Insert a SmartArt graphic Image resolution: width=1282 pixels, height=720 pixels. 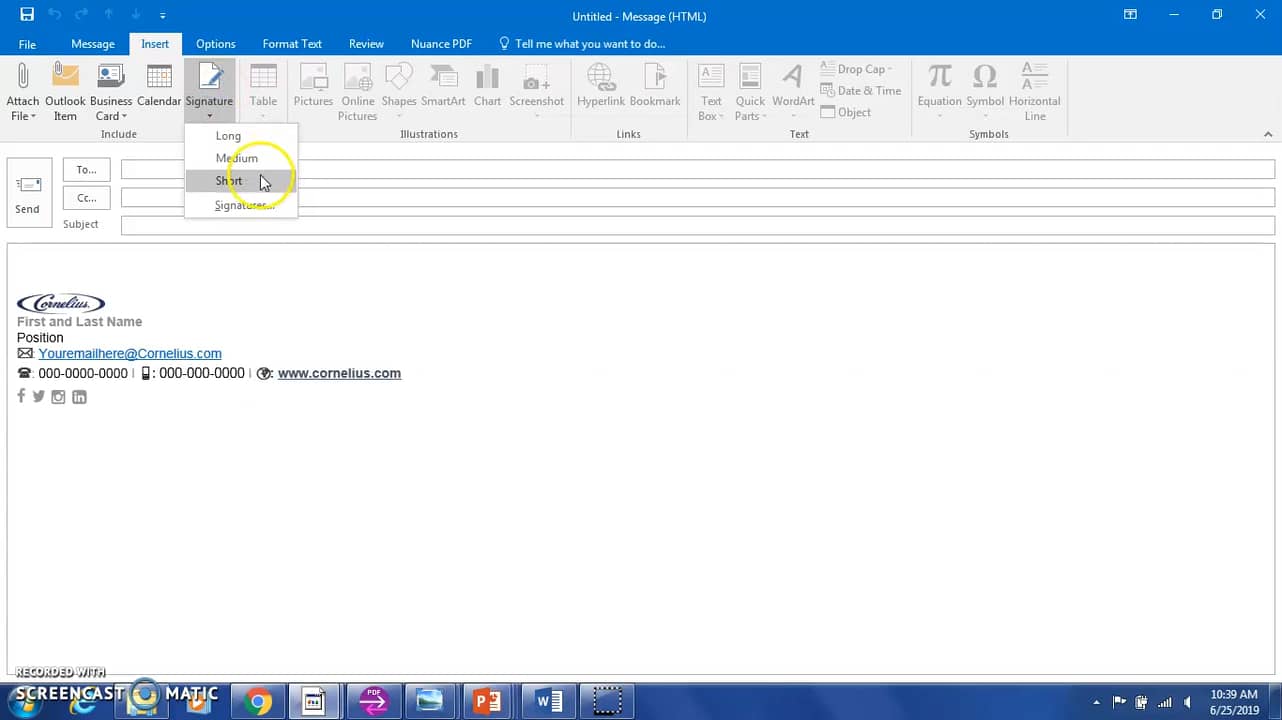[x=443, y=85]
